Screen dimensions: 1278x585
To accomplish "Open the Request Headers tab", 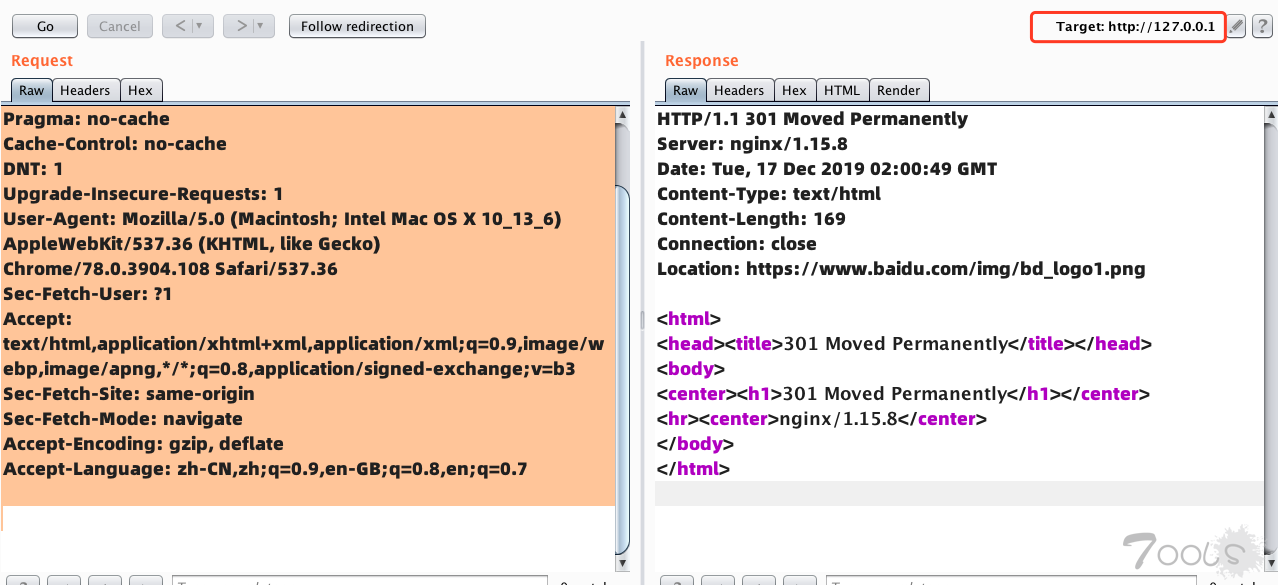I will pos(85,90).
